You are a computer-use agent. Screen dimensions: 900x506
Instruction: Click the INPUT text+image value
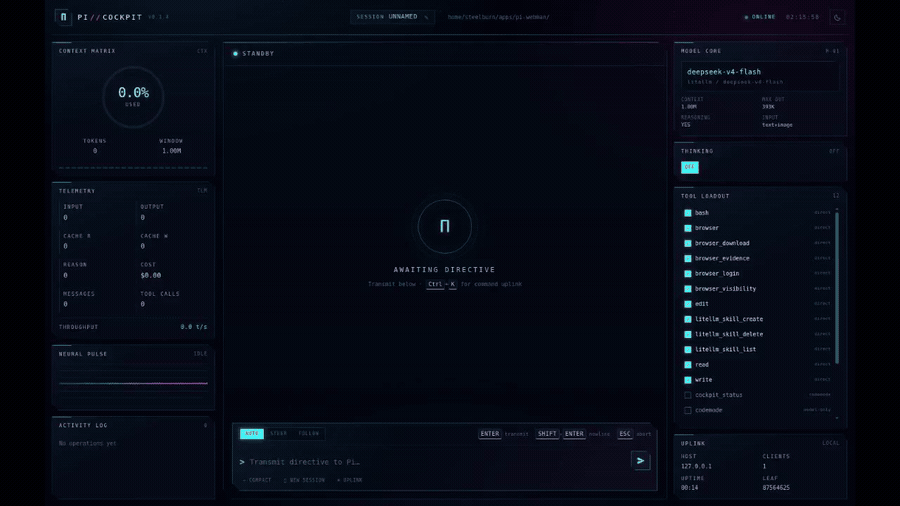tap(777, 124)
